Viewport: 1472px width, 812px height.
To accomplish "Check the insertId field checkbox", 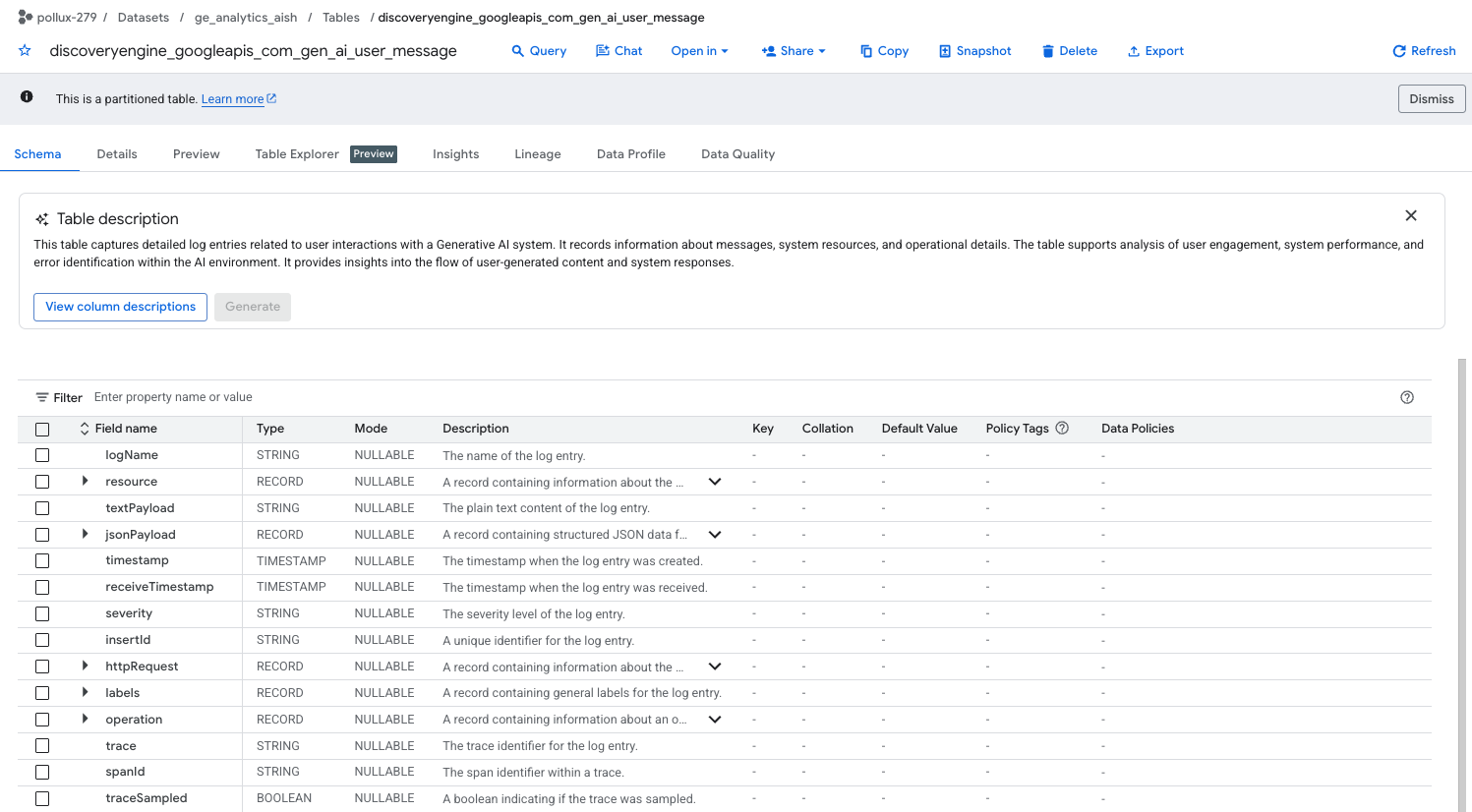I will [x=42, y=640].
